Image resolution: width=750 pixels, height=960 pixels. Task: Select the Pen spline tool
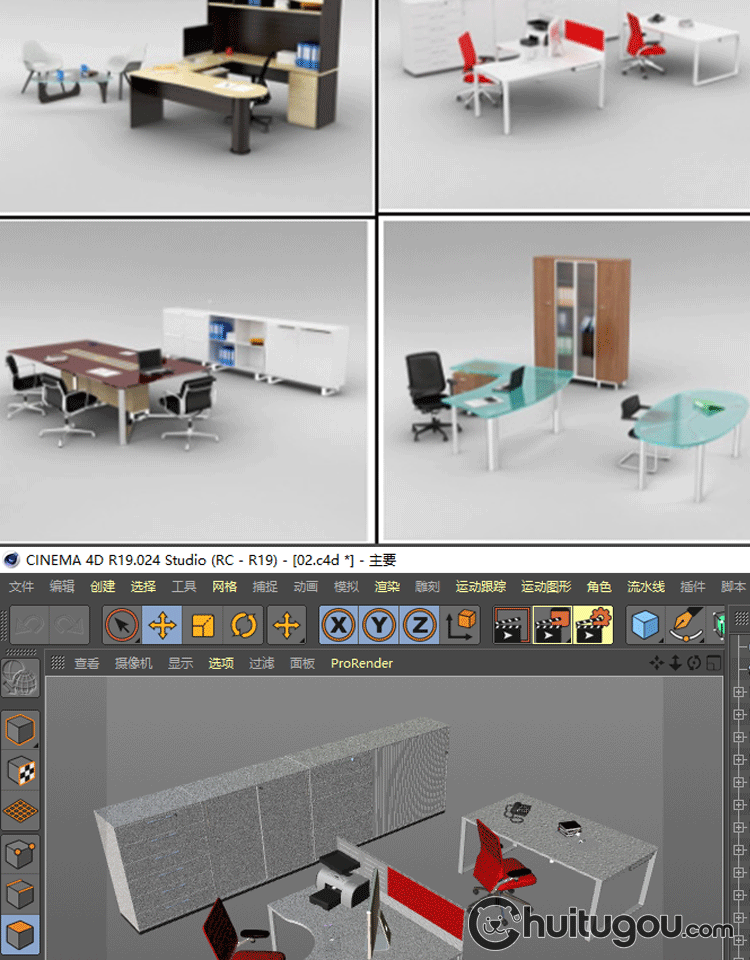[x=686, y=626]
